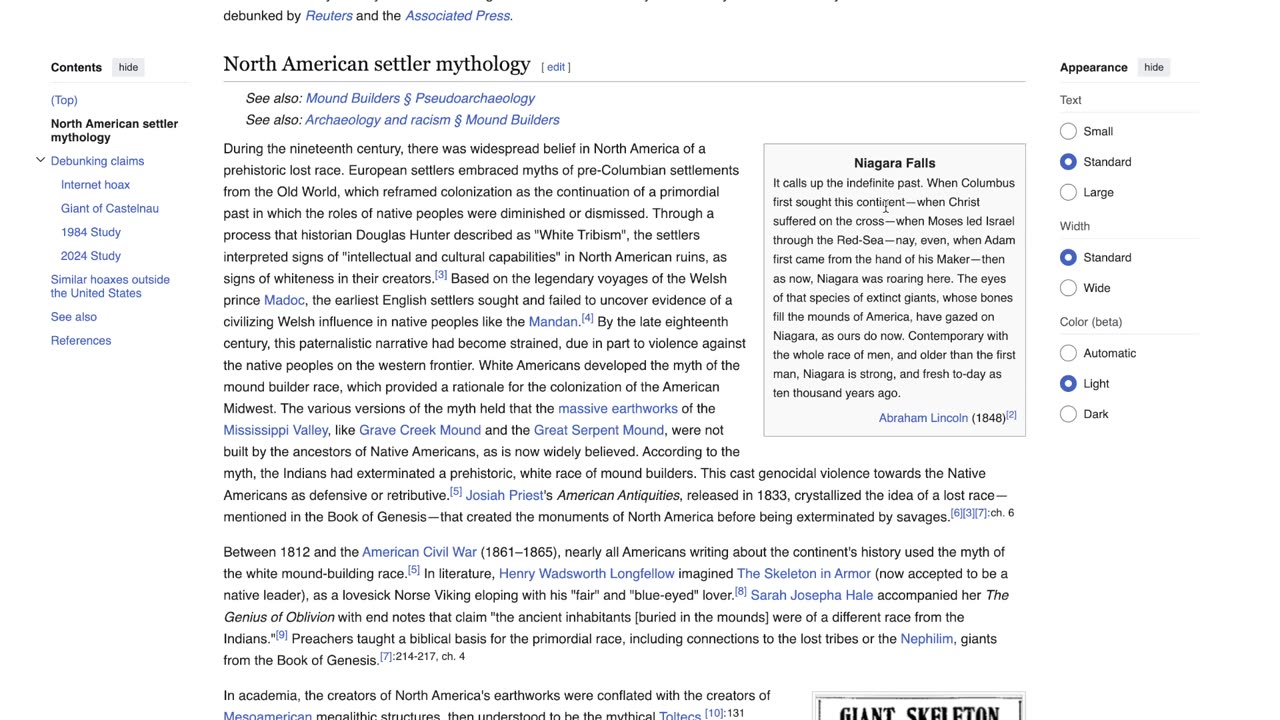Follow the Mandan link

(x=553, y=322)
